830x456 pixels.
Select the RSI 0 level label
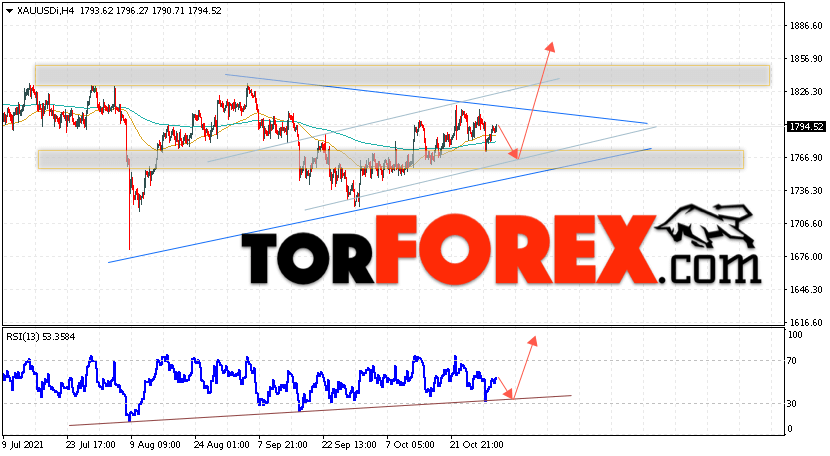pos(790,429)
